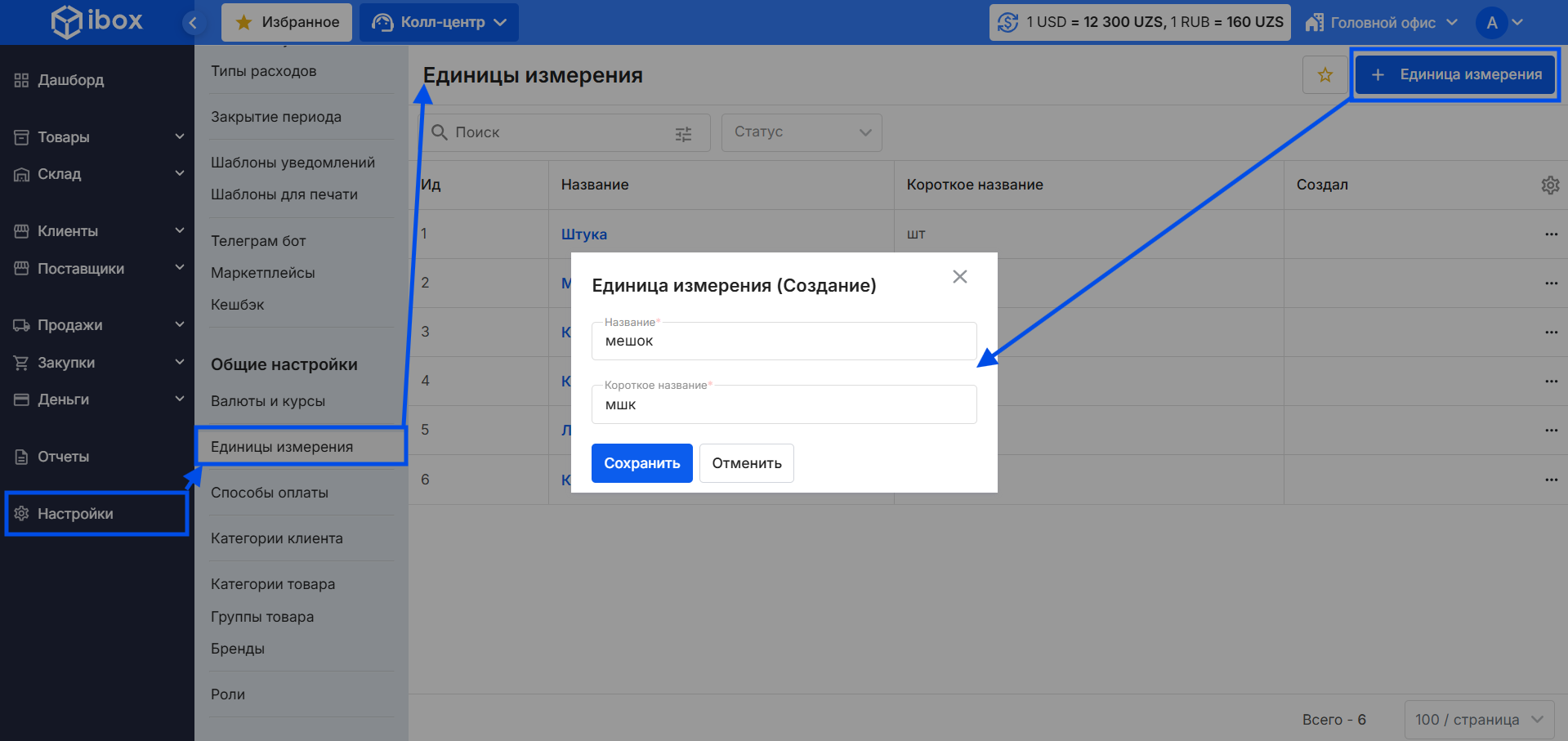Screen dimensions: 1568x741
Task: Collapse the sidebar with the arrow button
Action: (193, 23)
